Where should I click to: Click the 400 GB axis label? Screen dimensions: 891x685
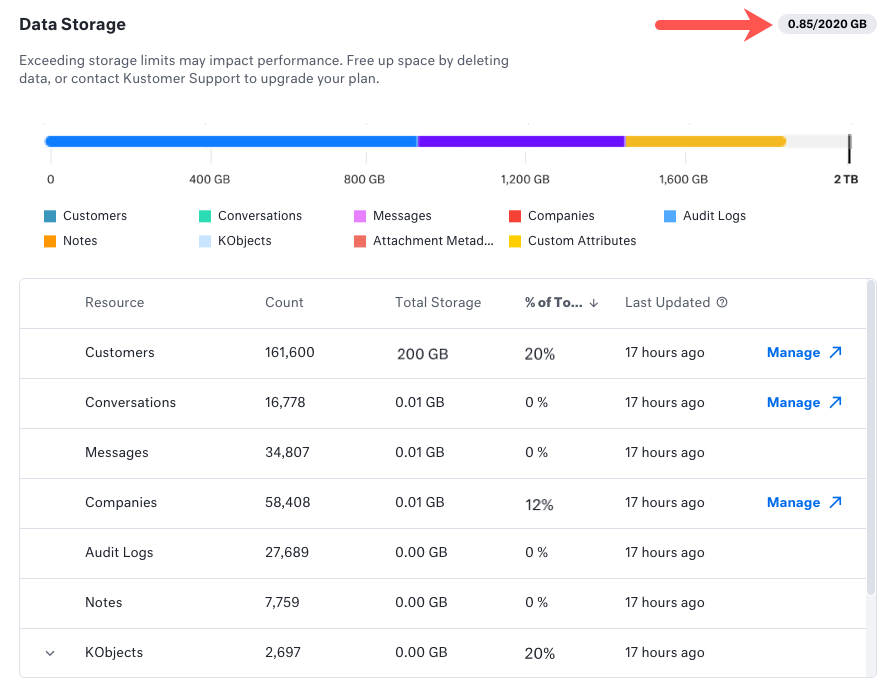pyautogui.click(x=210, y=180)
